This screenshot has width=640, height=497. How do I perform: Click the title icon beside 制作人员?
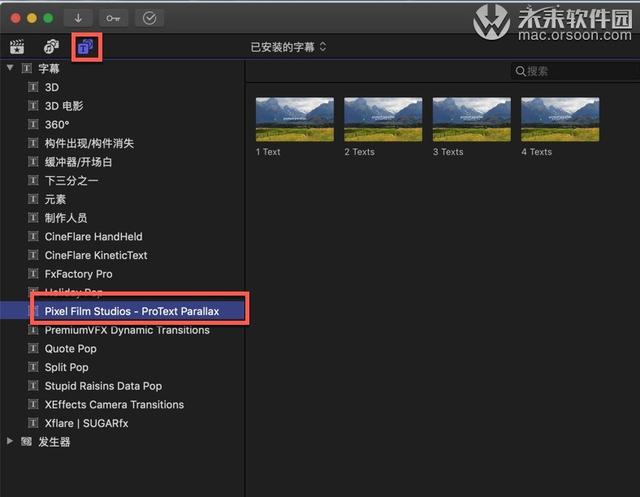point(33,217)
